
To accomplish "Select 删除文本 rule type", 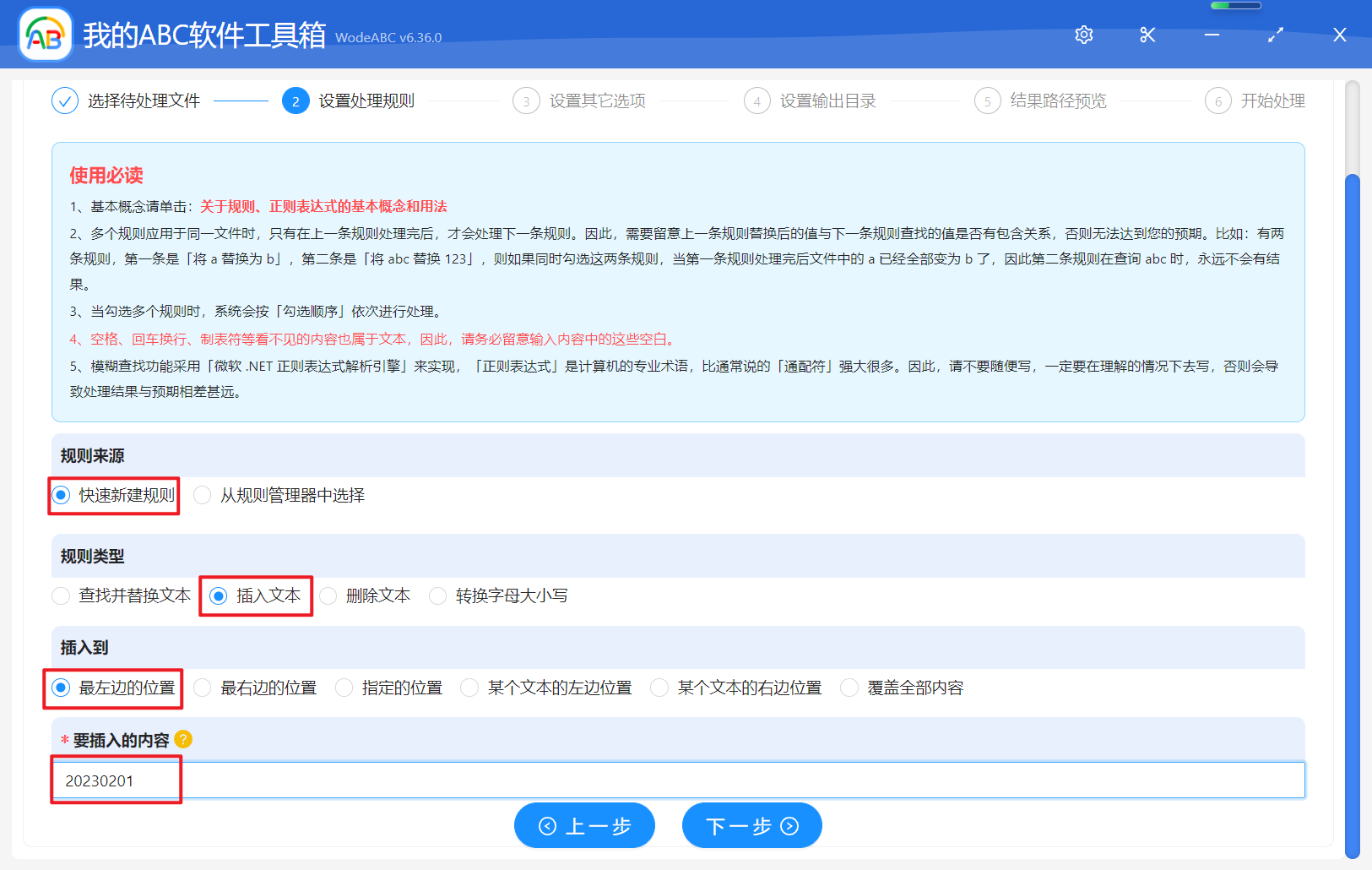I will coord(328,595).
